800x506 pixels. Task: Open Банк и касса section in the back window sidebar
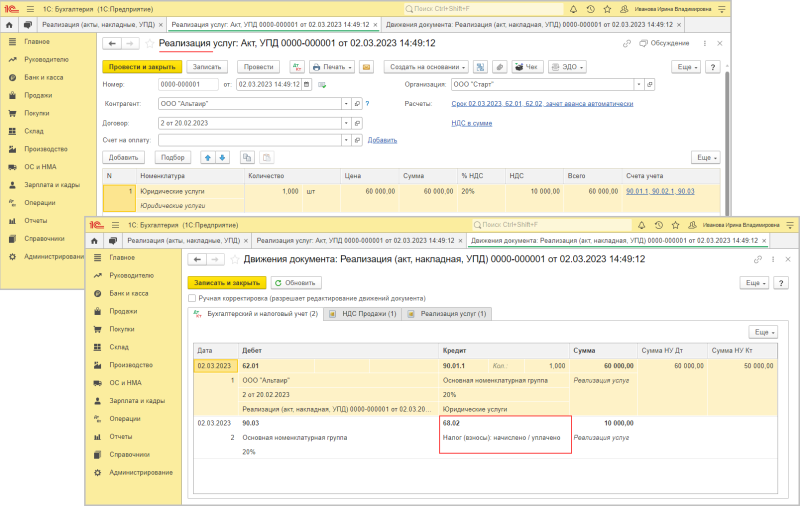coord(43,78)
